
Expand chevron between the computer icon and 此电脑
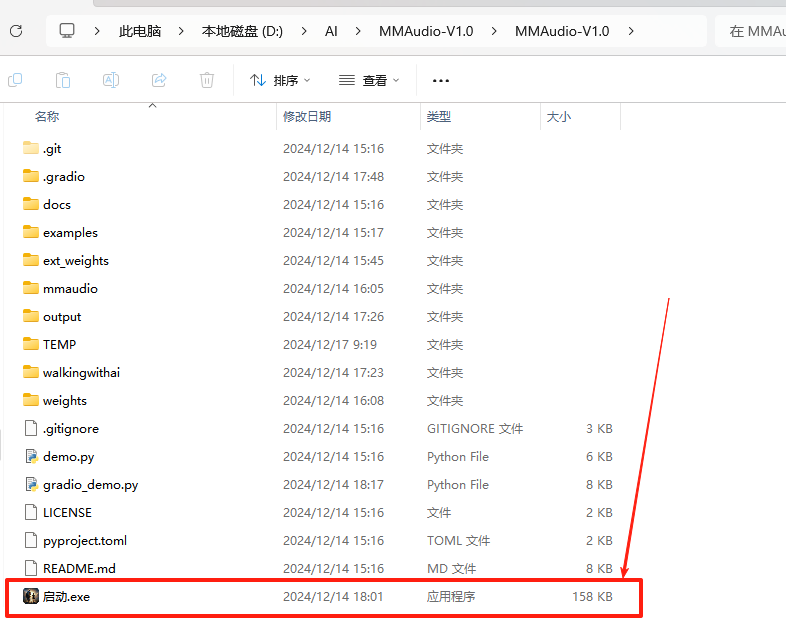pyautogui.click(x=97, y=31)
